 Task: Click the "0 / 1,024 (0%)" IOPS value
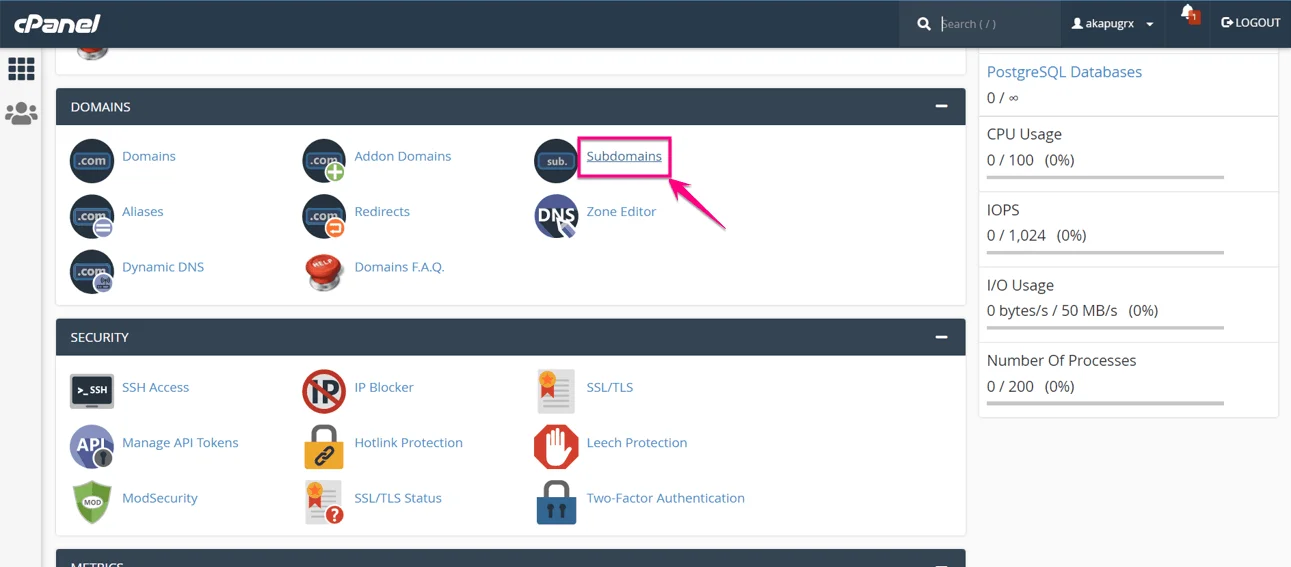tap(1036, 235)
